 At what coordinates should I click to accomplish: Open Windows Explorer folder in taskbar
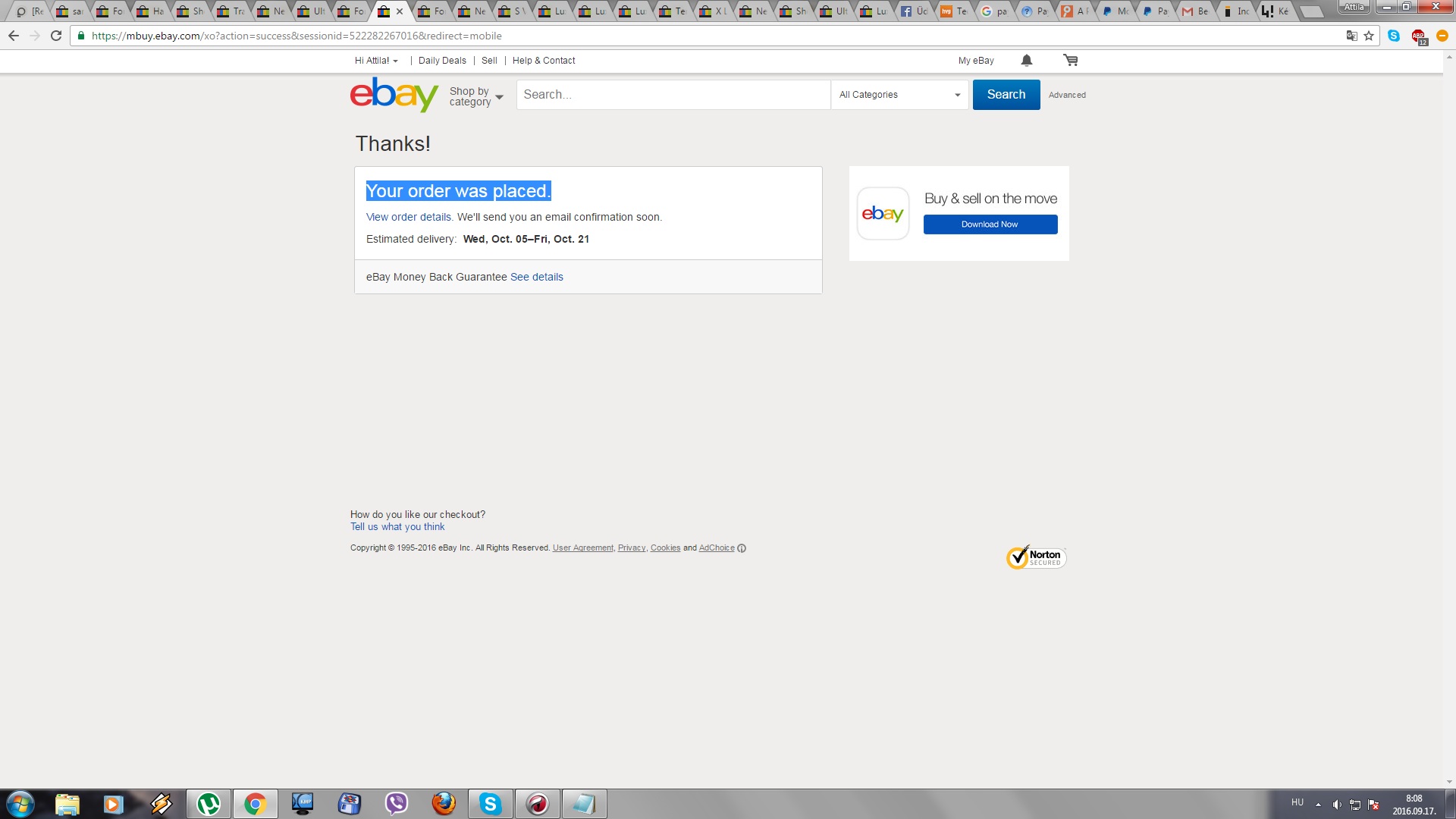pos(67,804)
